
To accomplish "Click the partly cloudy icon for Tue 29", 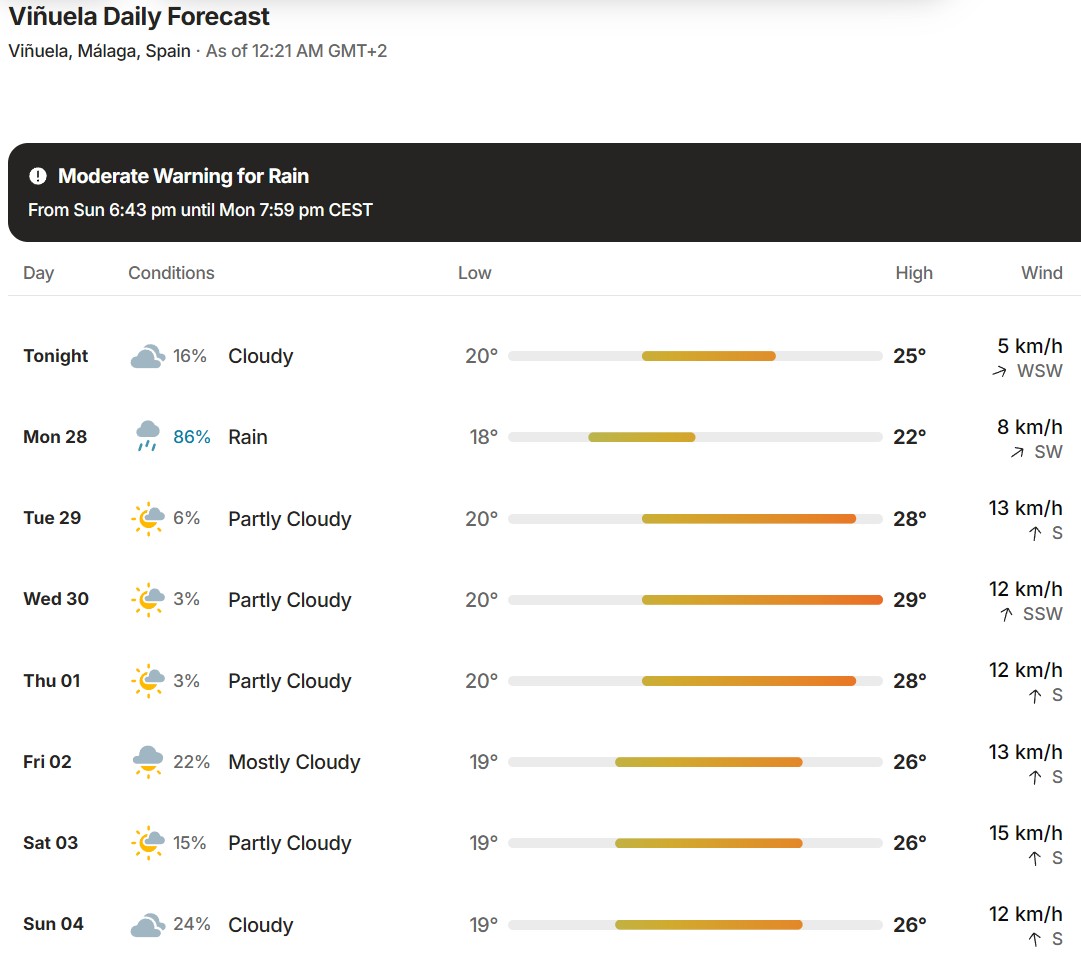I will [x=148, y=519].
